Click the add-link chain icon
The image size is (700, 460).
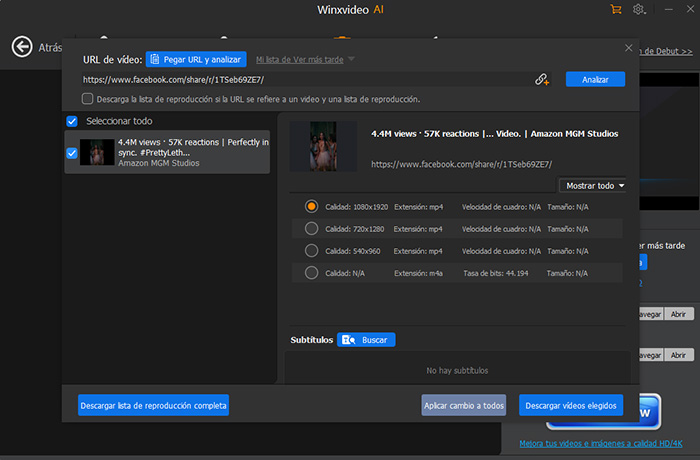click(542, 79)
